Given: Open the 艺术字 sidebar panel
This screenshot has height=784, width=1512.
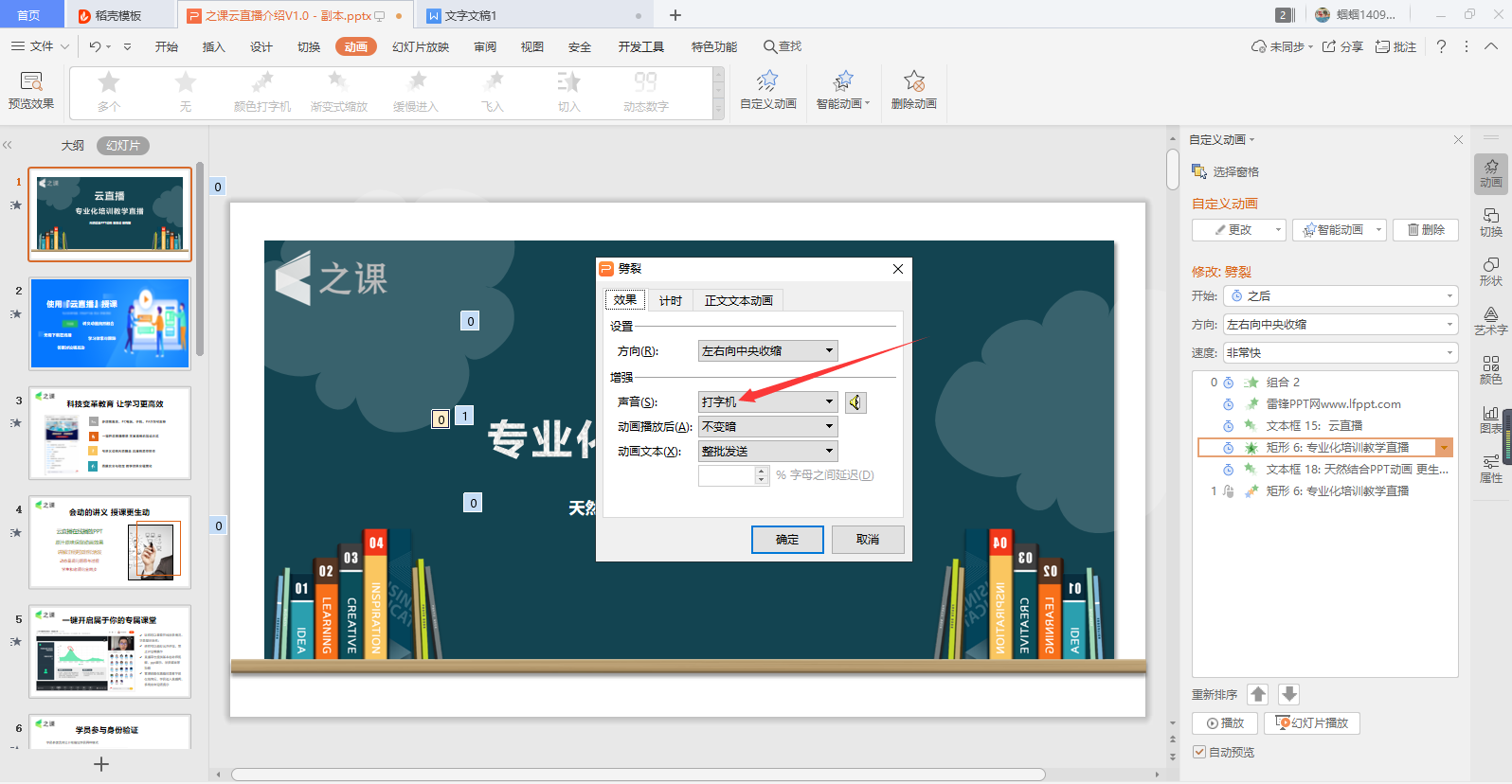Looking at the screenshot, I should (x=1491, y=321).
